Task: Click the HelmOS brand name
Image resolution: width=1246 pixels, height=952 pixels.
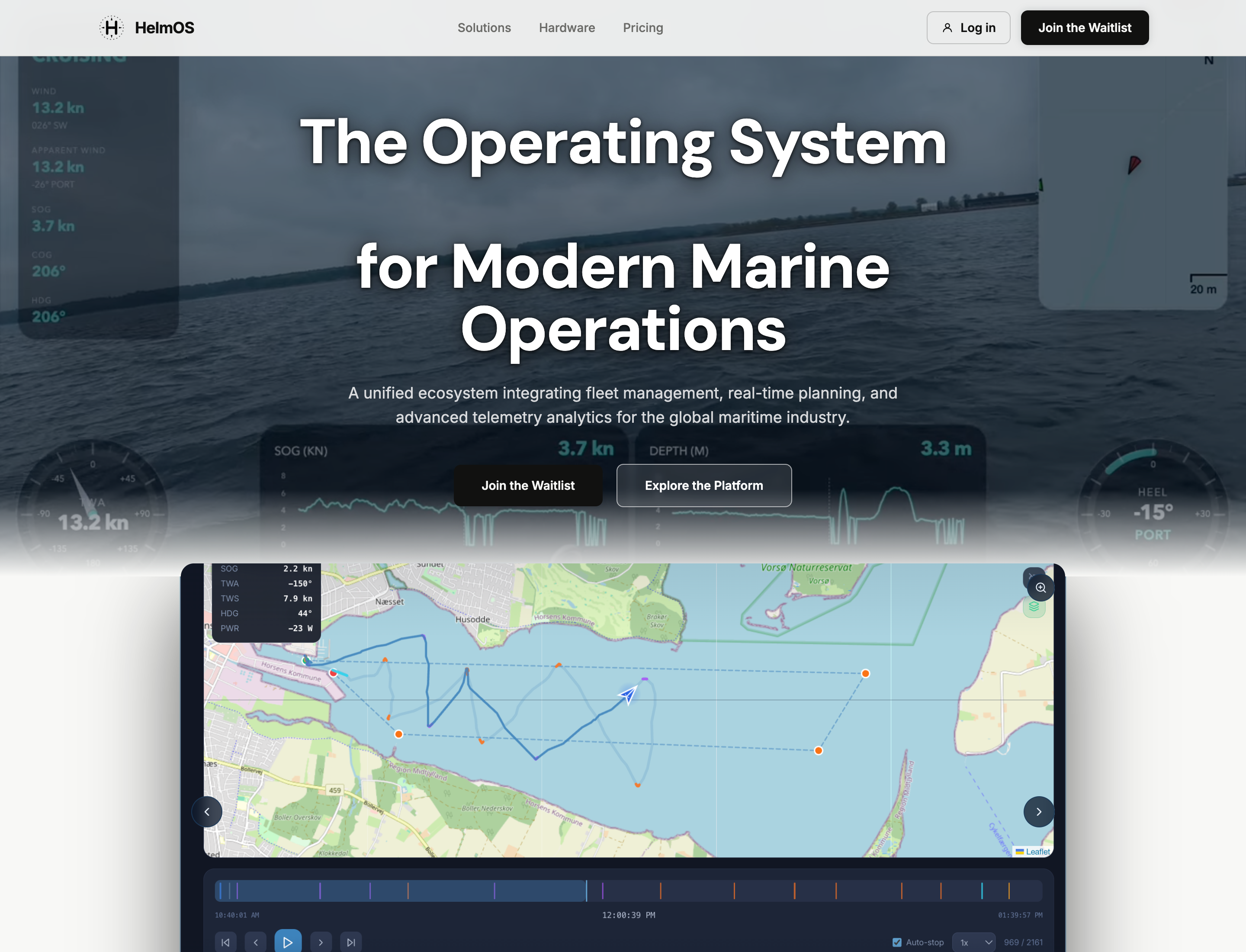Action: point(164,28)
